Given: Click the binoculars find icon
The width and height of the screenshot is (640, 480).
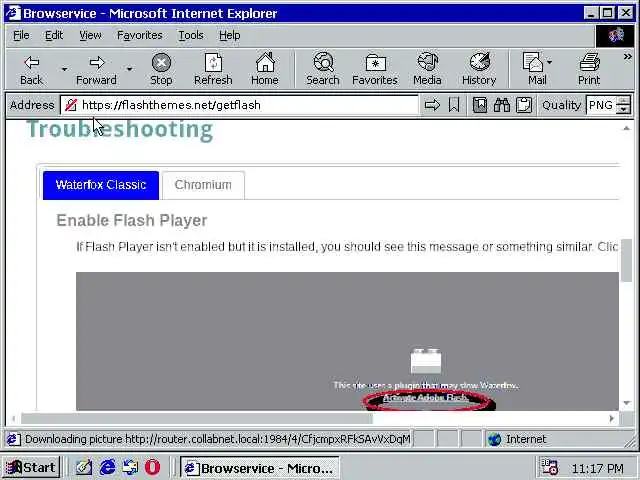Looking at the screenshot, I should click(502, 105).
